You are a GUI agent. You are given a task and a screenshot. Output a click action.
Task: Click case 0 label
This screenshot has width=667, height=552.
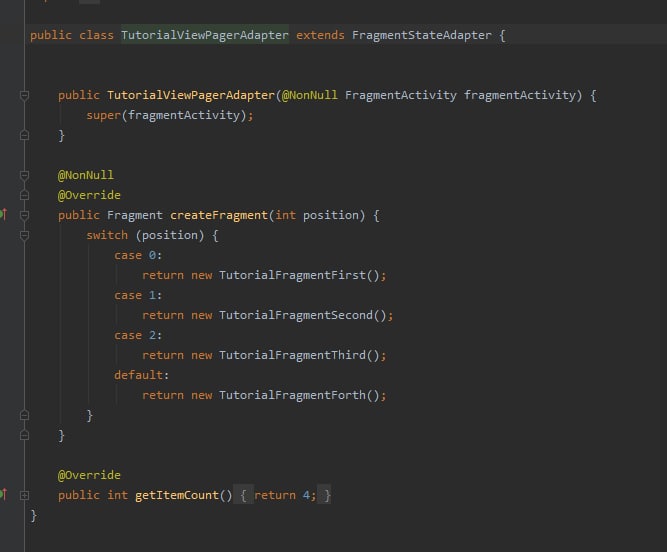pyautogui.click(x=138, y=255)
